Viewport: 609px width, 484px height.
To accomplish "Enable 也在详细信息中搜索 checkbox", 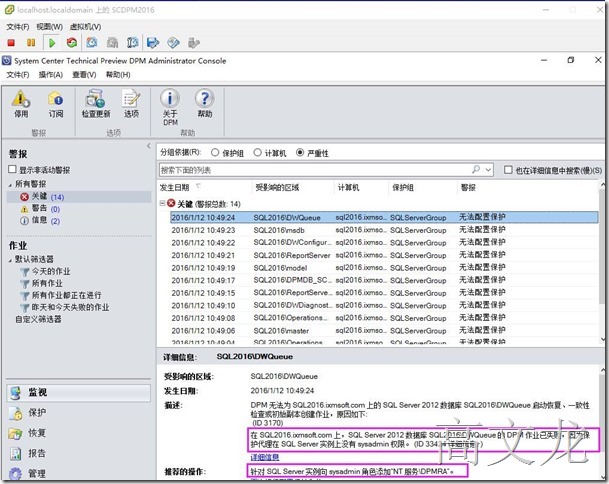I will [508, 170].
